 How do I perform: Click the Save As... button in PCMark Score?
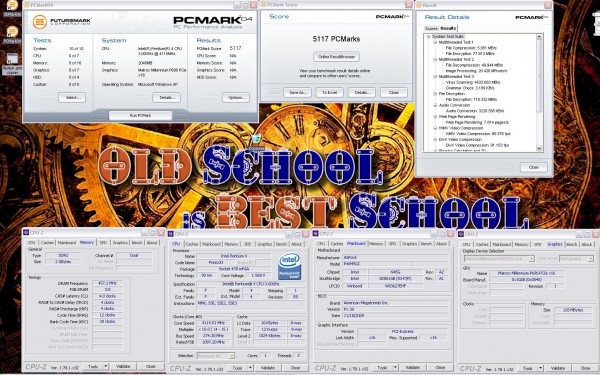(297, 93)
